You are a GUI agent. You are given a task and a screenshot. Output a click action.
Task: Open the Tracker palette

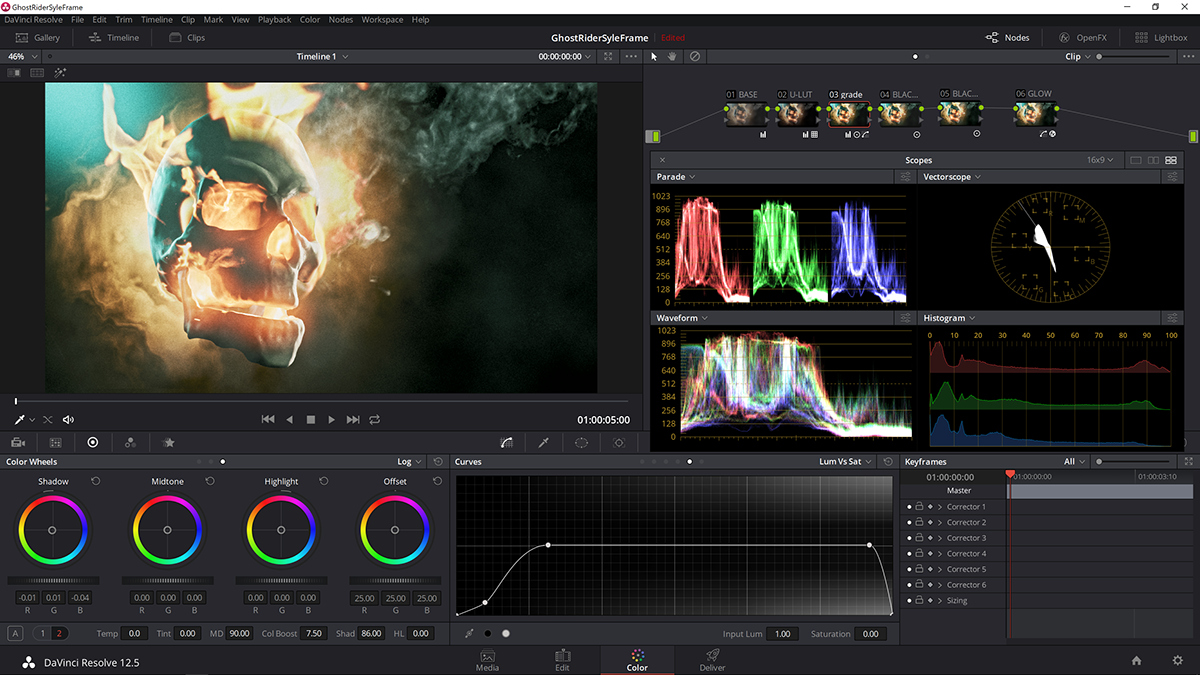click(619, 442)
